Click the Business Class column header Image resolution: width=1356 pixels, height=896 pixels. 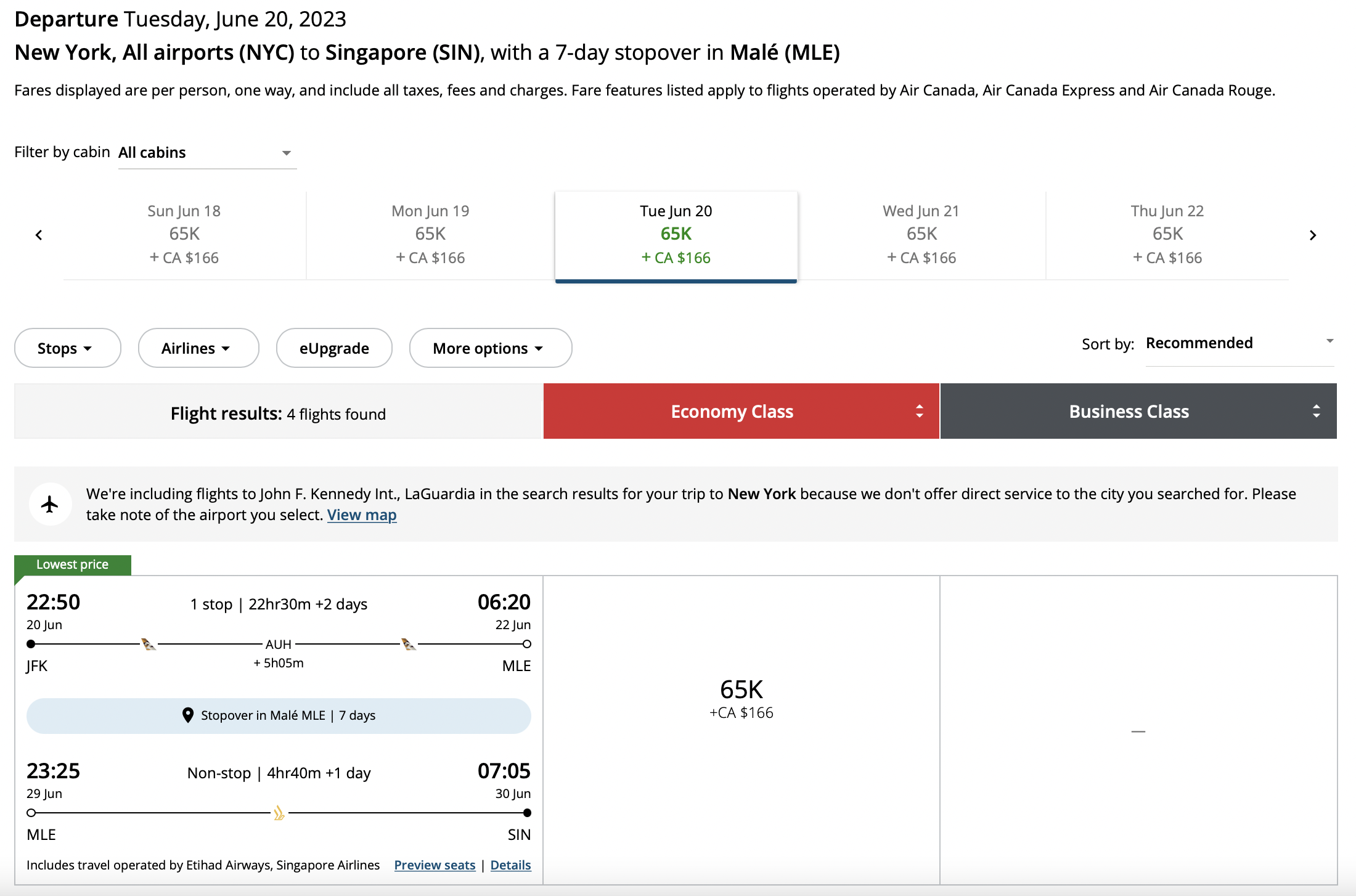[1138, 411]
